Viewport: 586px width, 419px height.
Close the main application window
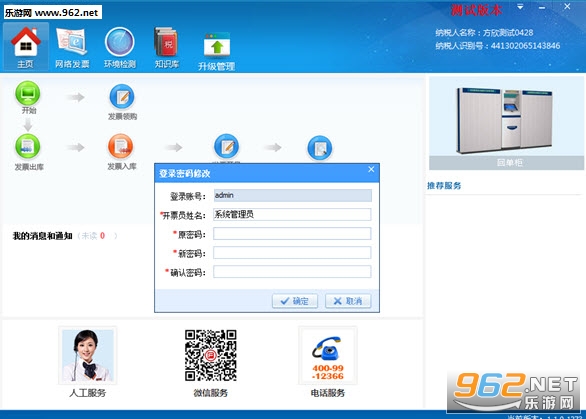(567, 6)
